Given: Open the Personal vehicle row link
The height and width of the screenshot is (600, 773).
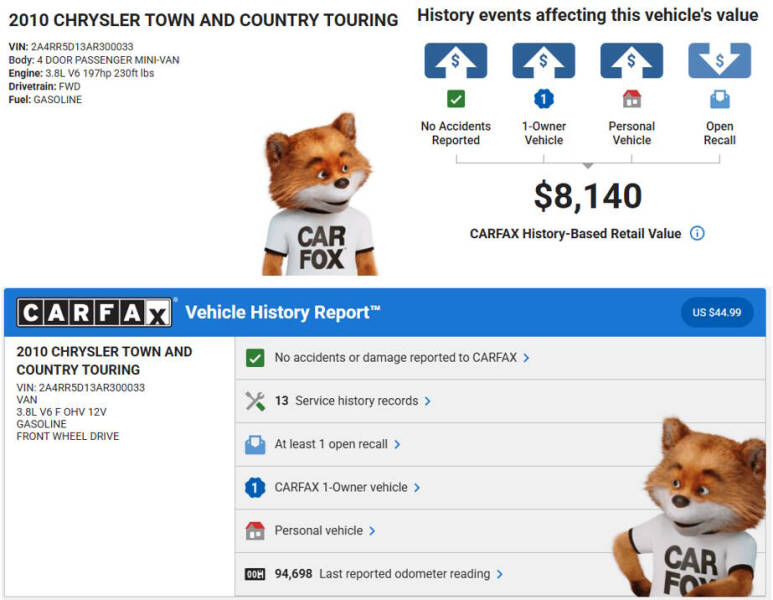Looking at the screenshot, I should click(x=319, y=530).
